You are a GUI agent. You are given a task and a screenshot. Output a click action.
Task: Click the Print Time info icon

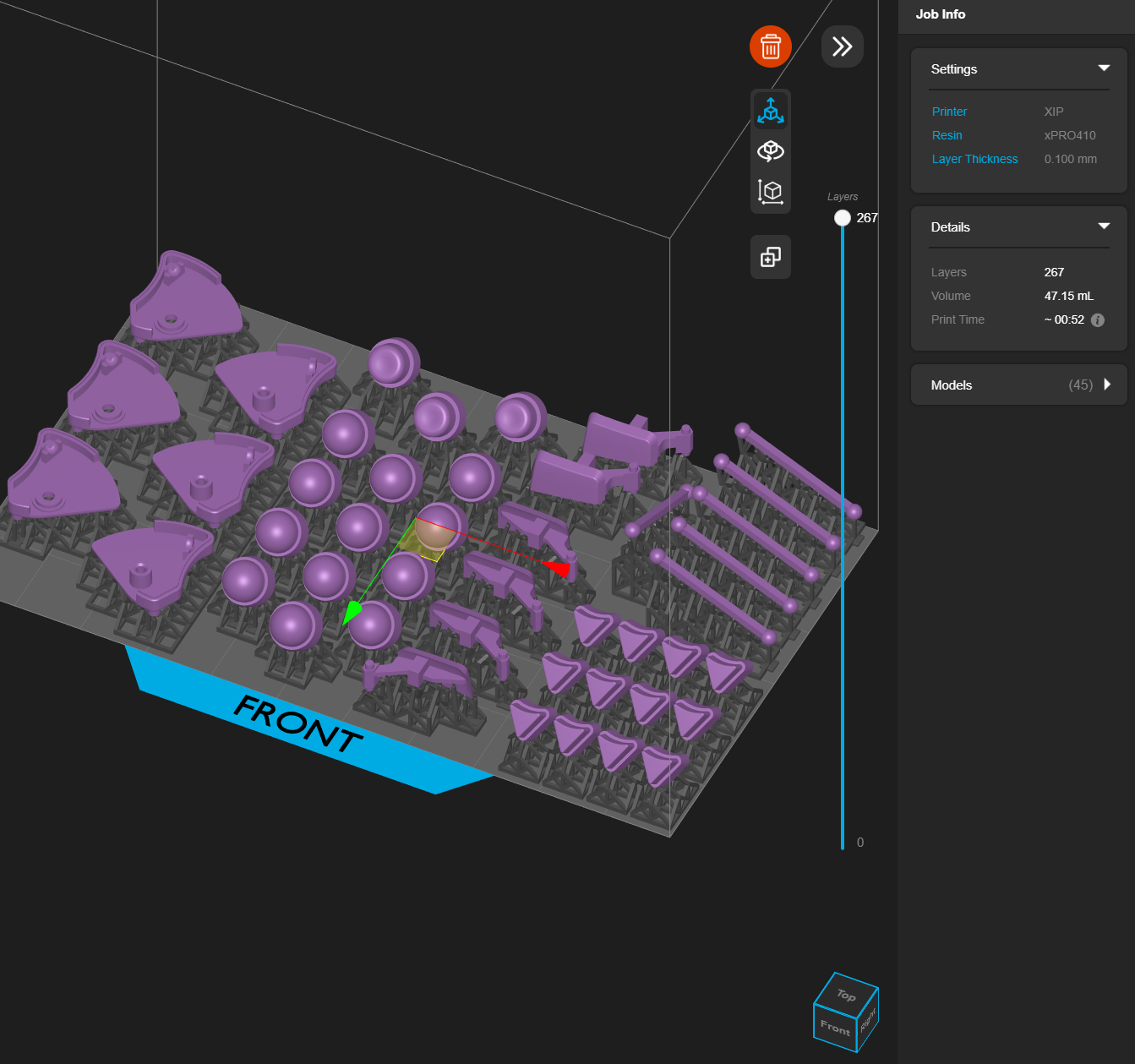point(1097,320)
